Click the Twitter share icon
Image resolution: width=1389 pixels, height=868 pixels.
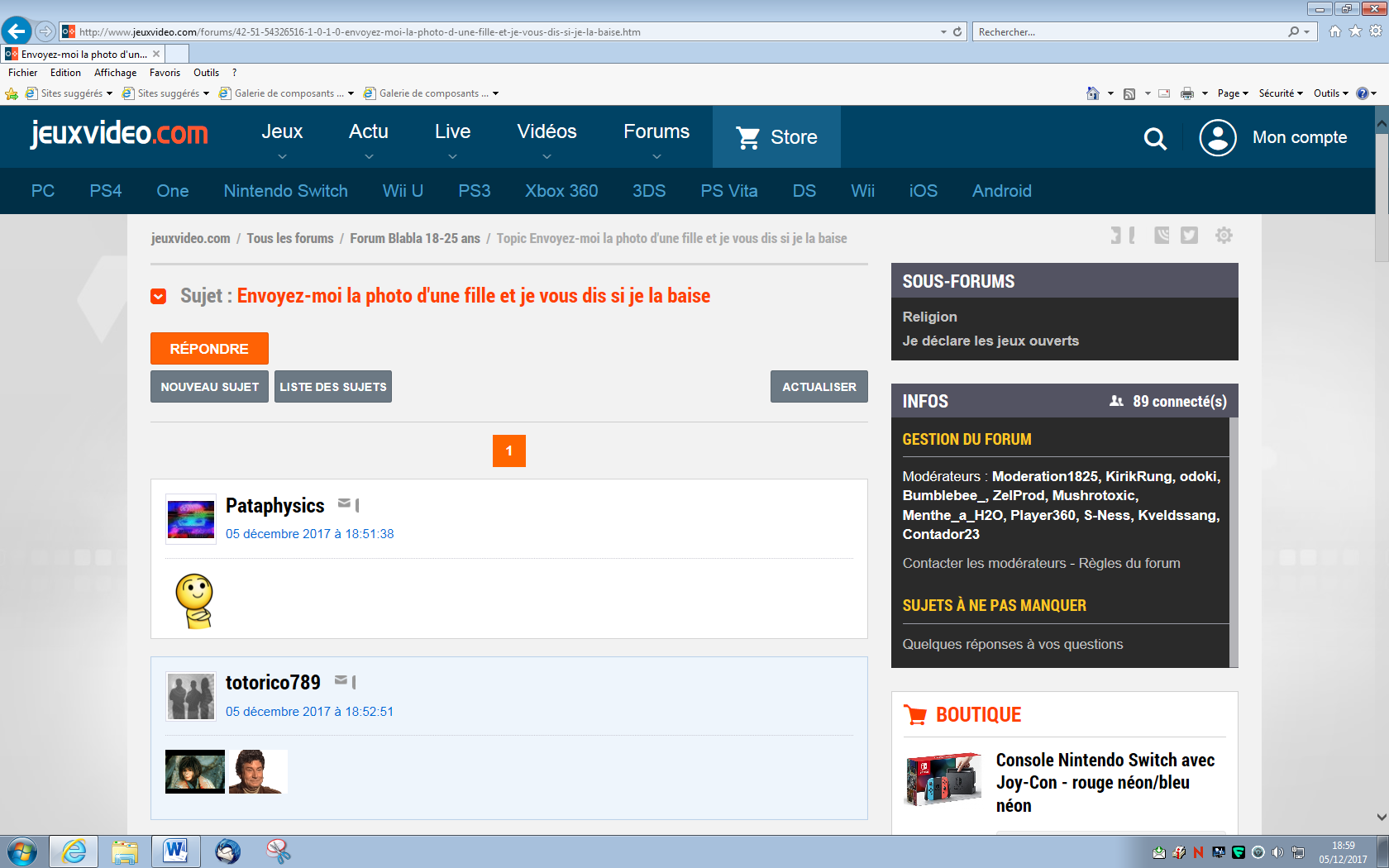tap(1189, 236)
